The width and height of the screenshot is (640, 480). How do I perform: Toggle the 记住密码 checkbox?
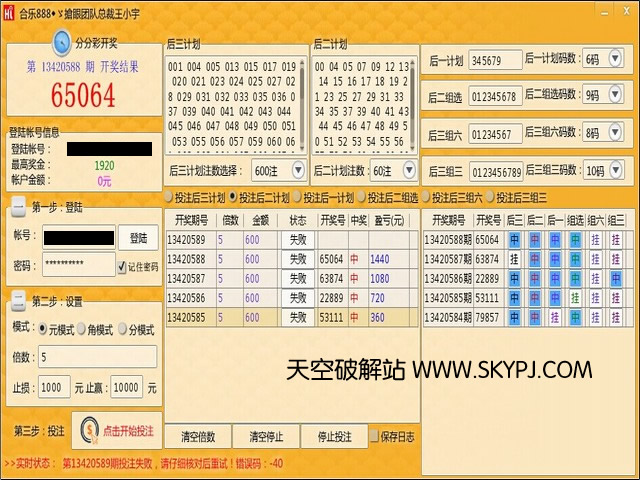click(122, 267)
